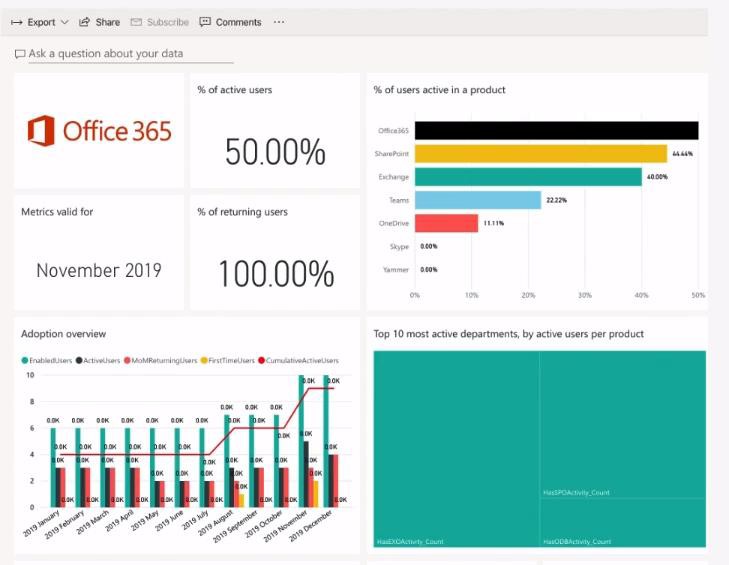Screen dimensions: 729x565
Task: Expand the Export dropdown chevron
Action: (x=65, y=22)
